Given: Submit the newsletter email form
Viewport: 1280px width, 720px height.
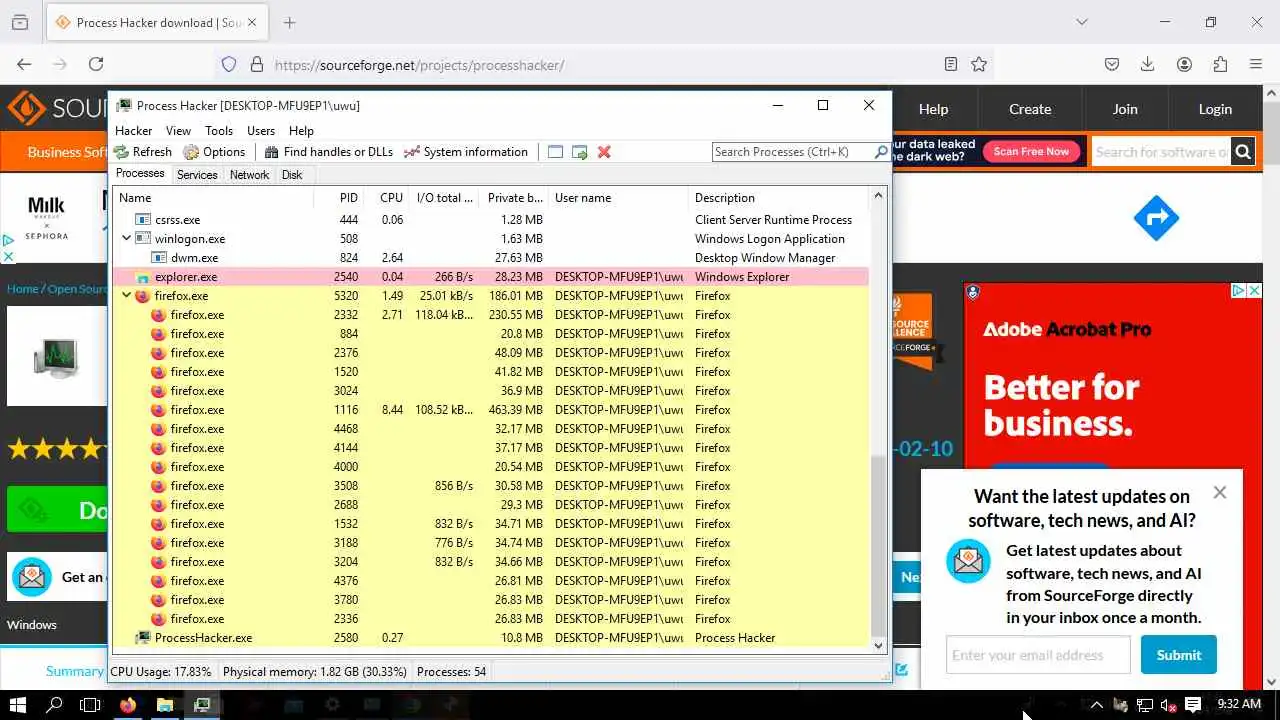Looking at the screenshot, I should pyautogui.click(x=1179, y=655).
